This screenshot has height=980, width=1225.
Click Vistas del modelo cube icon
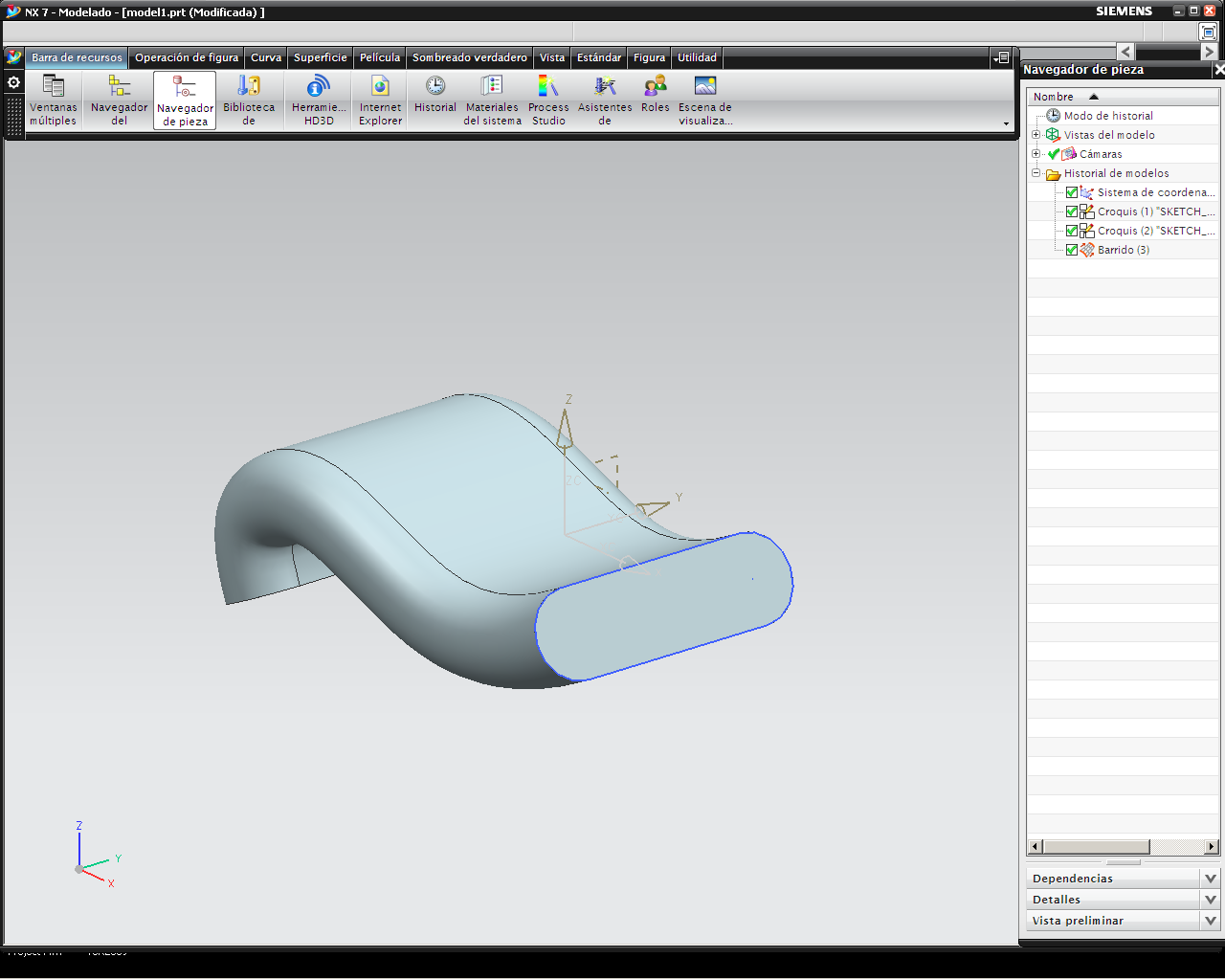pyautogui.click(x=1053, y=135)
